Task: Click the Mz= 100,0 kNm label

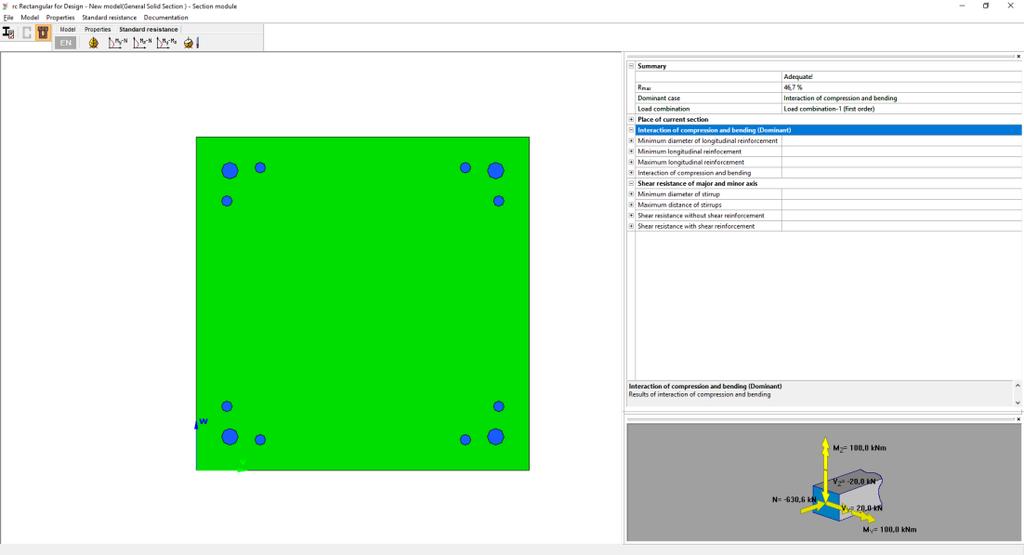Action: [x=859, y=448]
